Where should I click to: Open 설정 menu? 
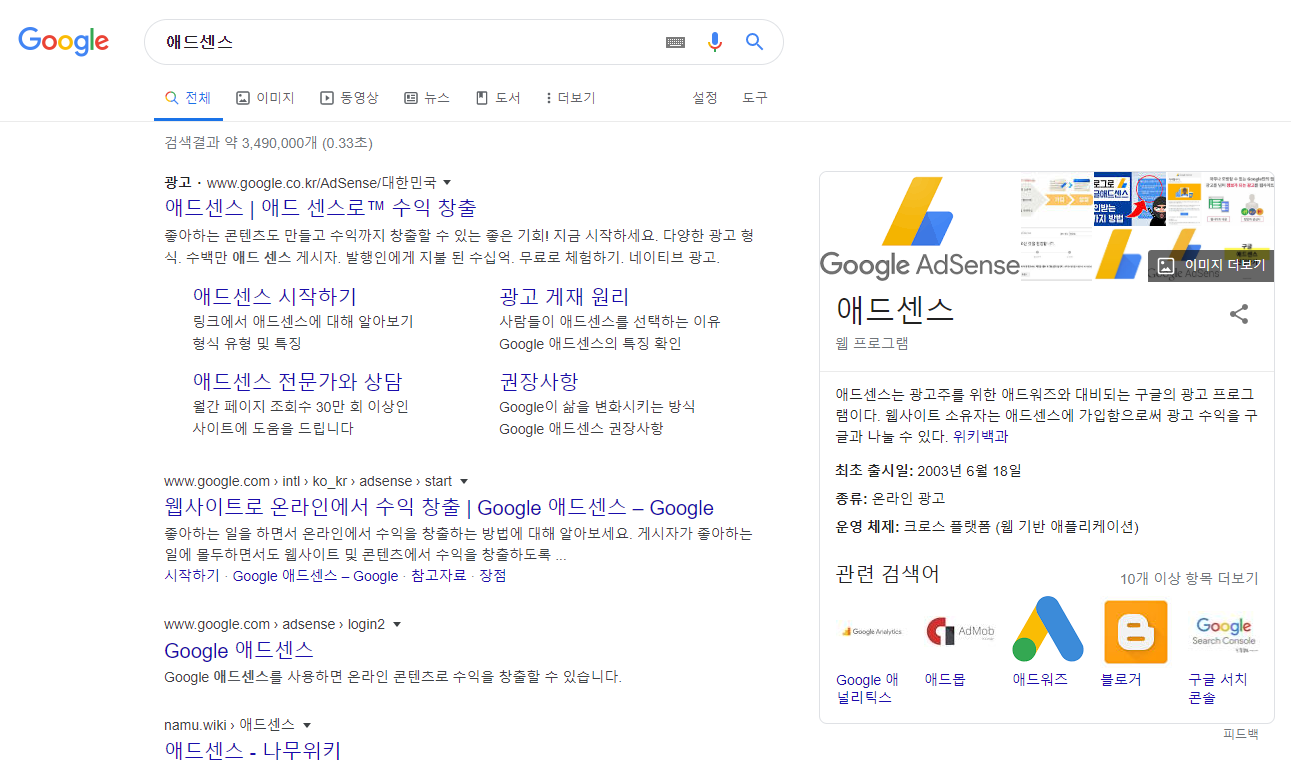pos(705,98)
